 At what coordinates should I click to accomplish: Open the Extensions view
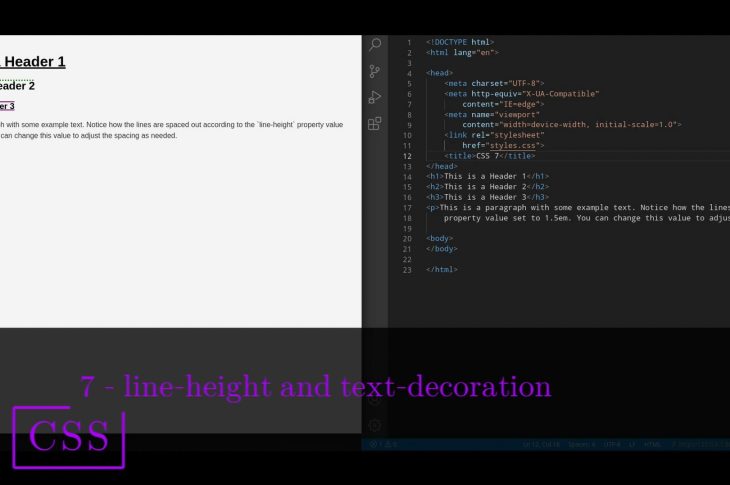[x=375, y=123]
